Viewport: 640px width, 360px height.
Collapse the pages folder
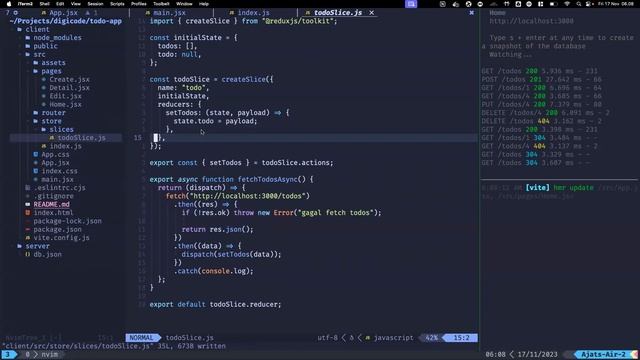click(51, 71)
